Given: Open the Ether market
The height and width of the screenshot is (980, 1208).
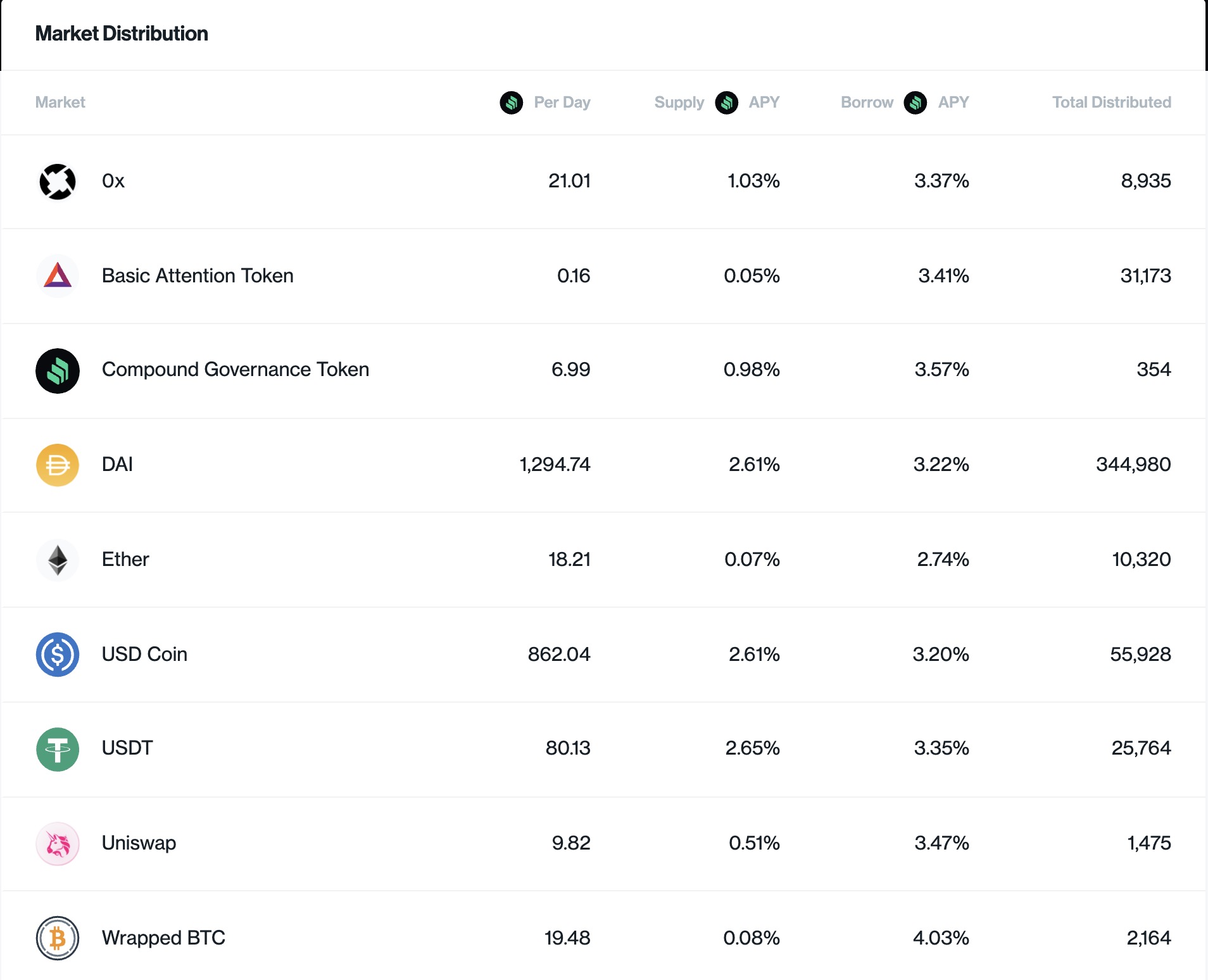Looking at the screenshot, I should coord(604,560).
